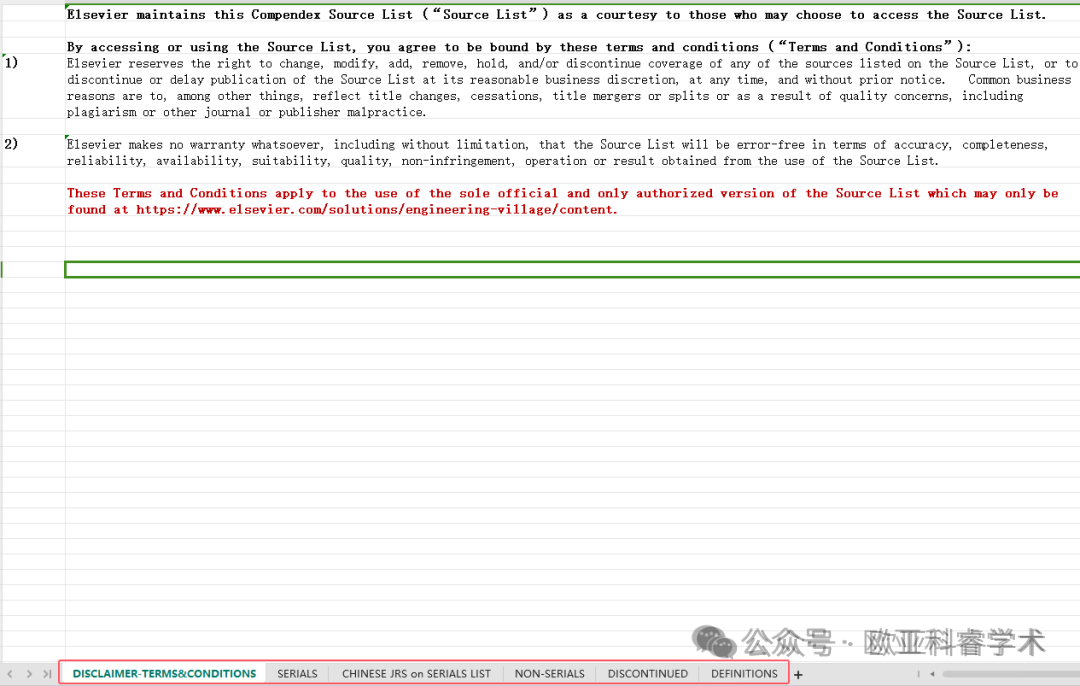This screenshot has width=1080, height=686.
Task: Switch to the NON-SERIALS sheet tab
Action: coord(549,674)
